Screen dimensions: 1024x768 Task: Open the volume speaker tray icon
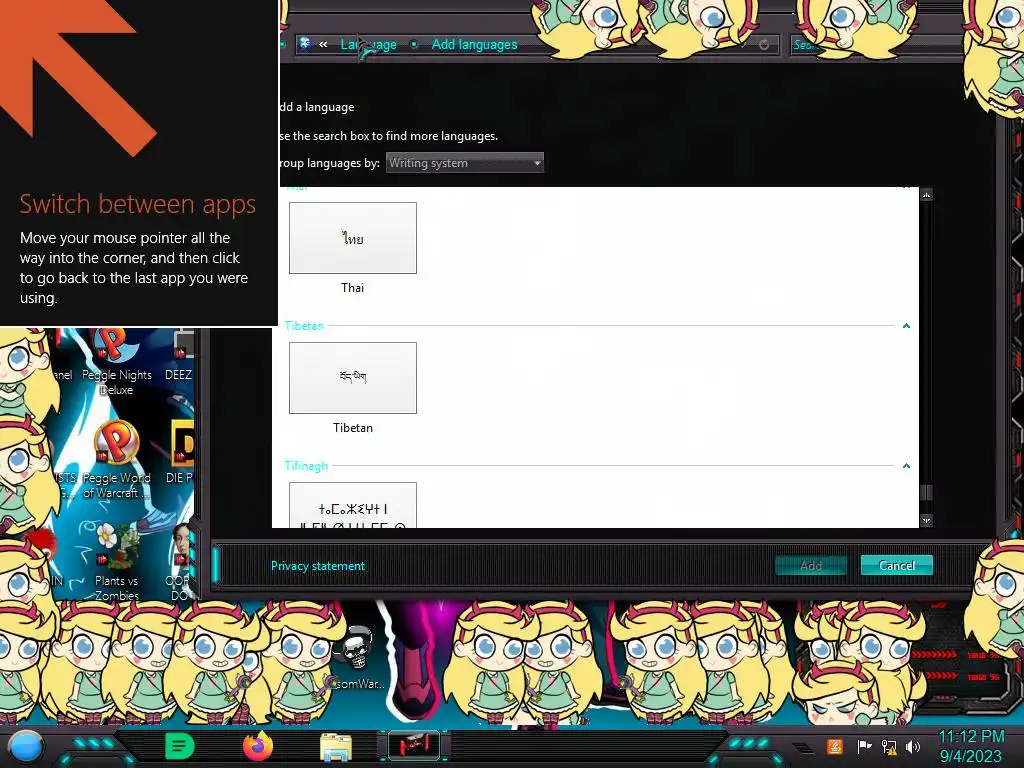click(913, 746)
